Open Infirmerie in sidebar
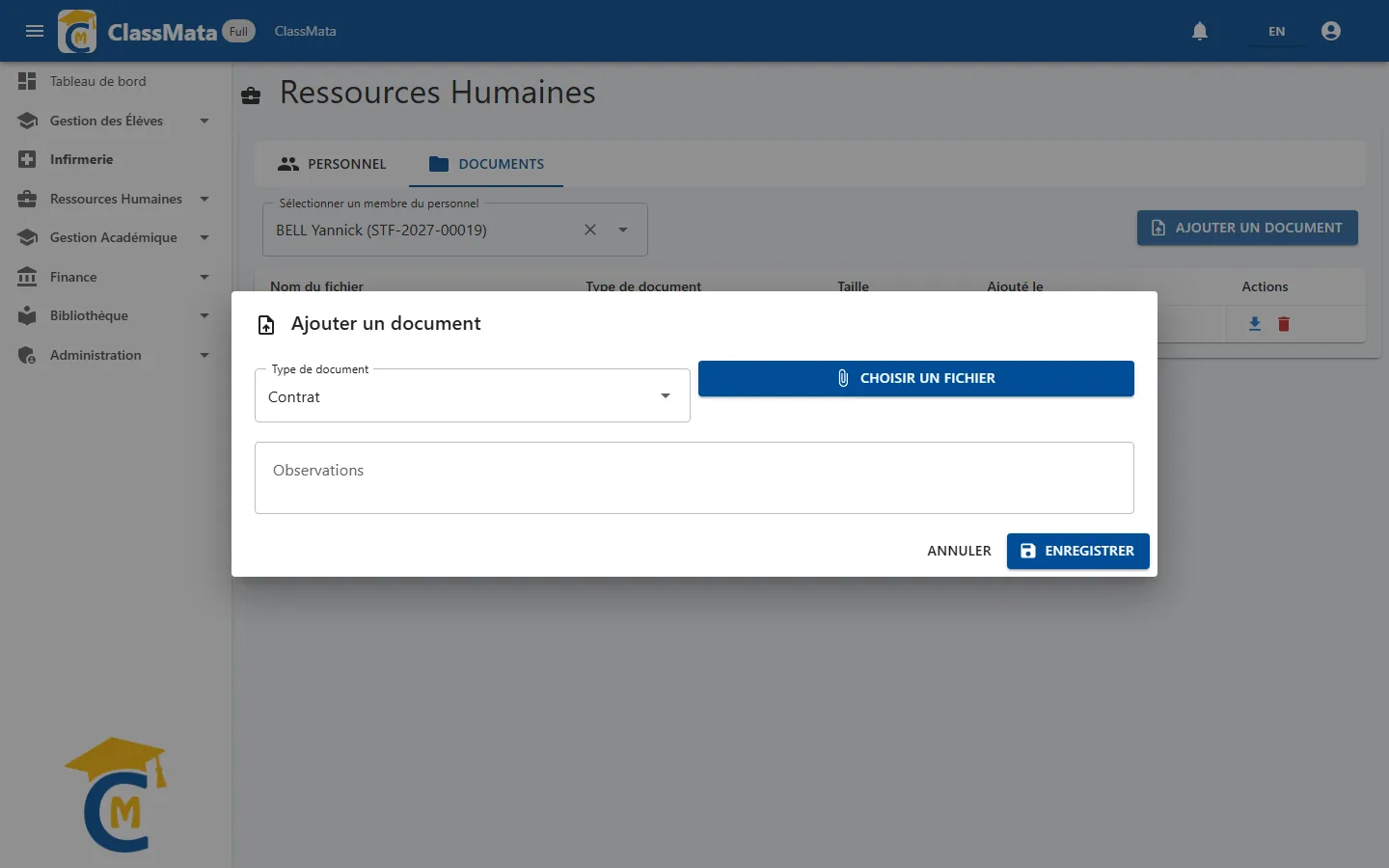Screen dimensions: 1389x868 pyautogui.click(x=82, y=159)
